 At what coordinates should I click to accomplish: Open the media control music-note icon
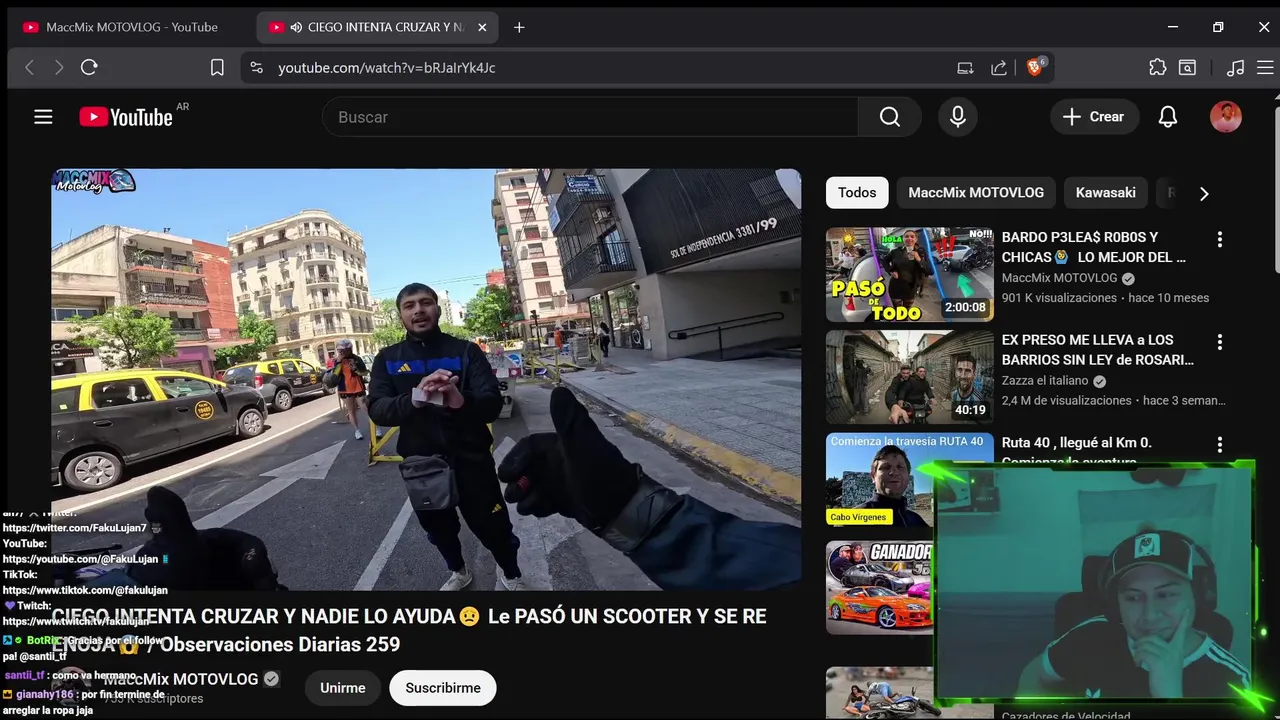click(x=1236, y=68)
